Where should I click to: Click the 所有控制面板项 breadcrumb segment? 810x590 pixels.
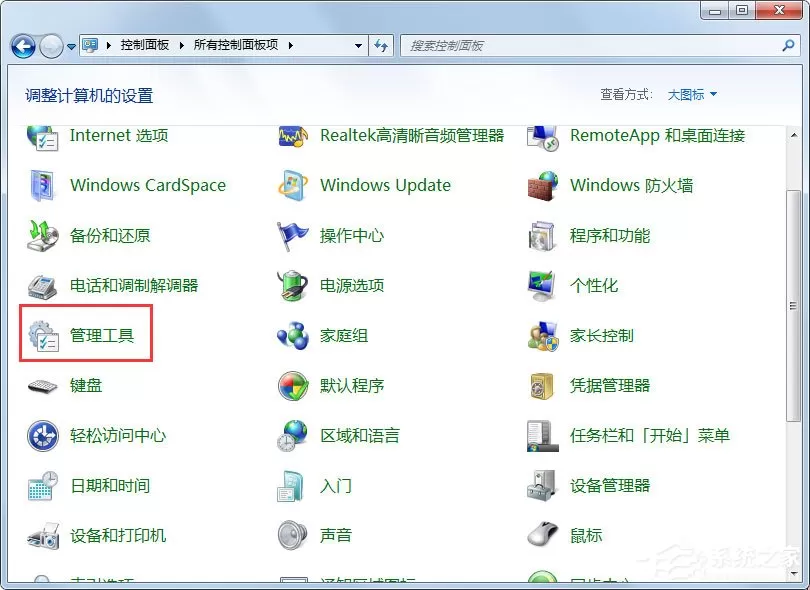[236, 45]
